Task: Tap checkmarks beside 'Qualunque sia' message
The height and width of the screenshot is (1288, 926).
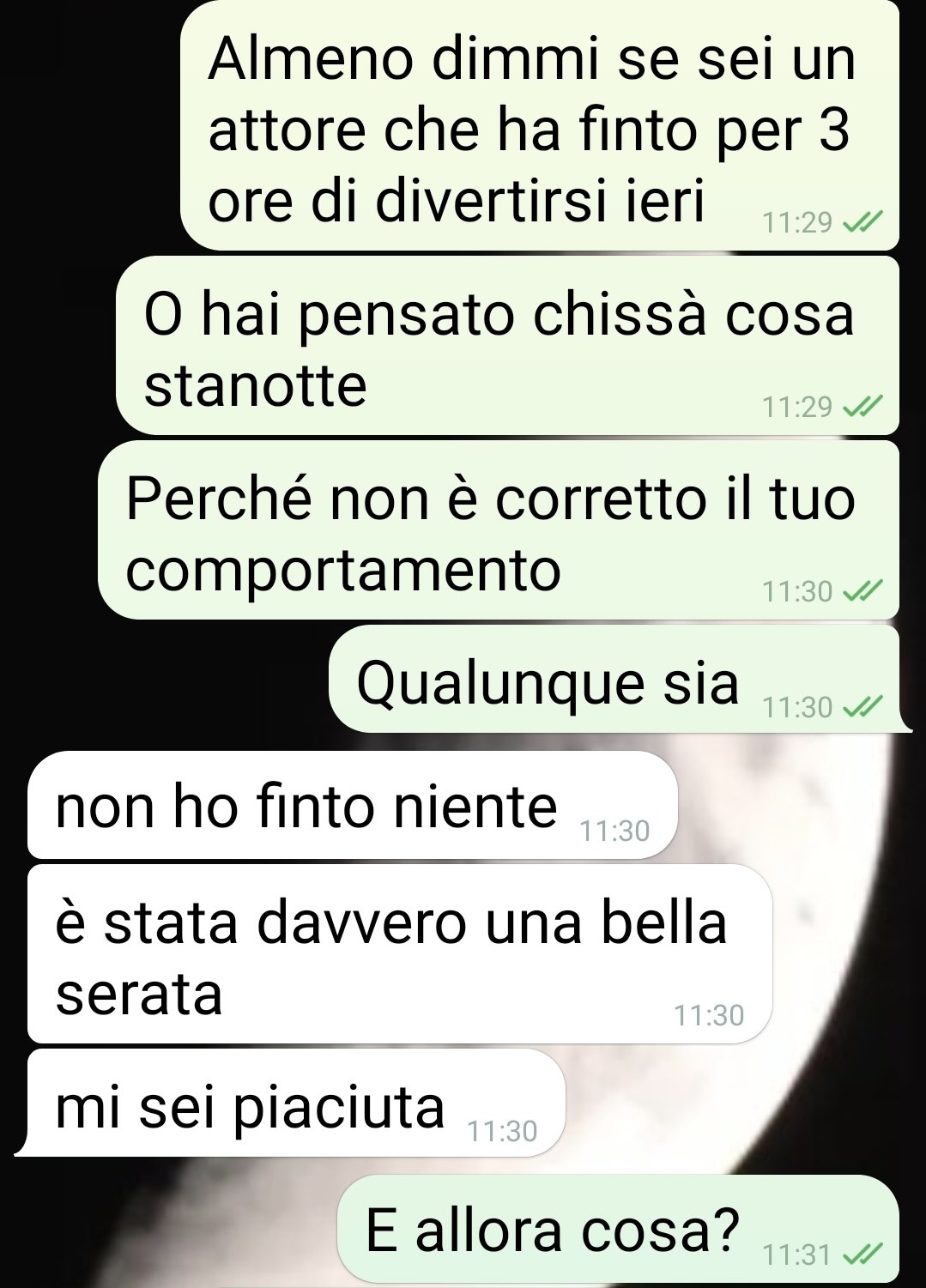Action: tap(862, 707)
